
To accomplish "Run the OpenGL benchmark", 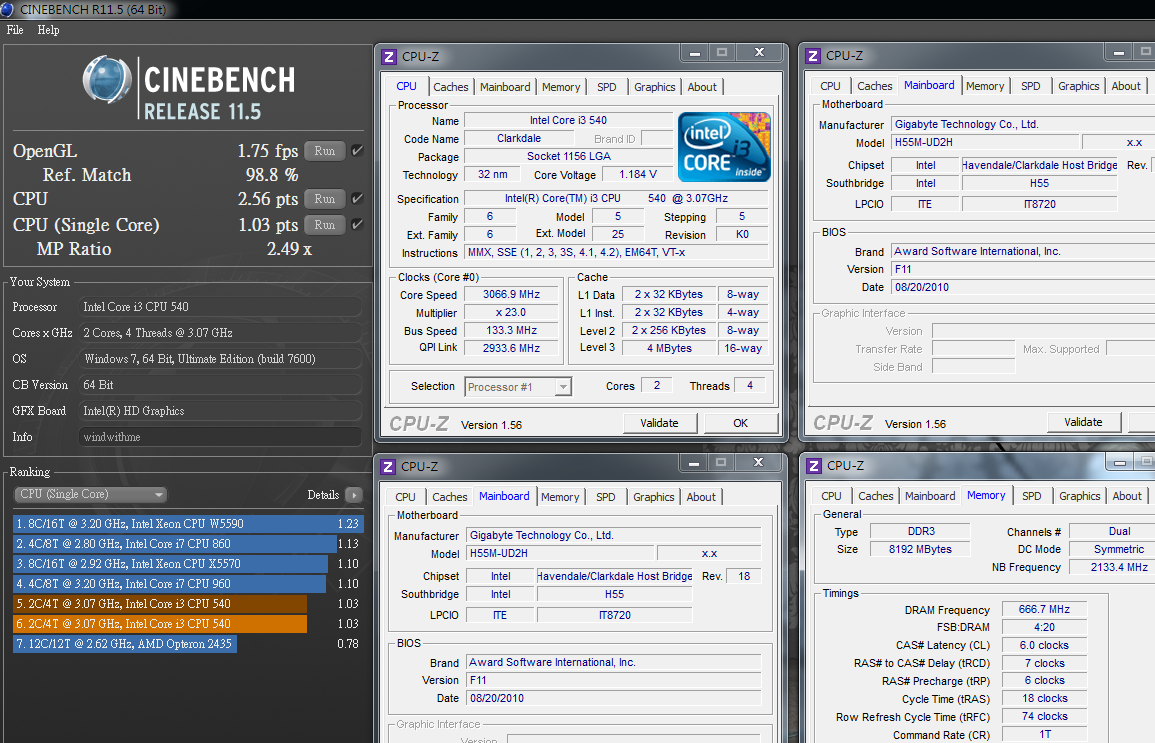I will pos(325,151).
